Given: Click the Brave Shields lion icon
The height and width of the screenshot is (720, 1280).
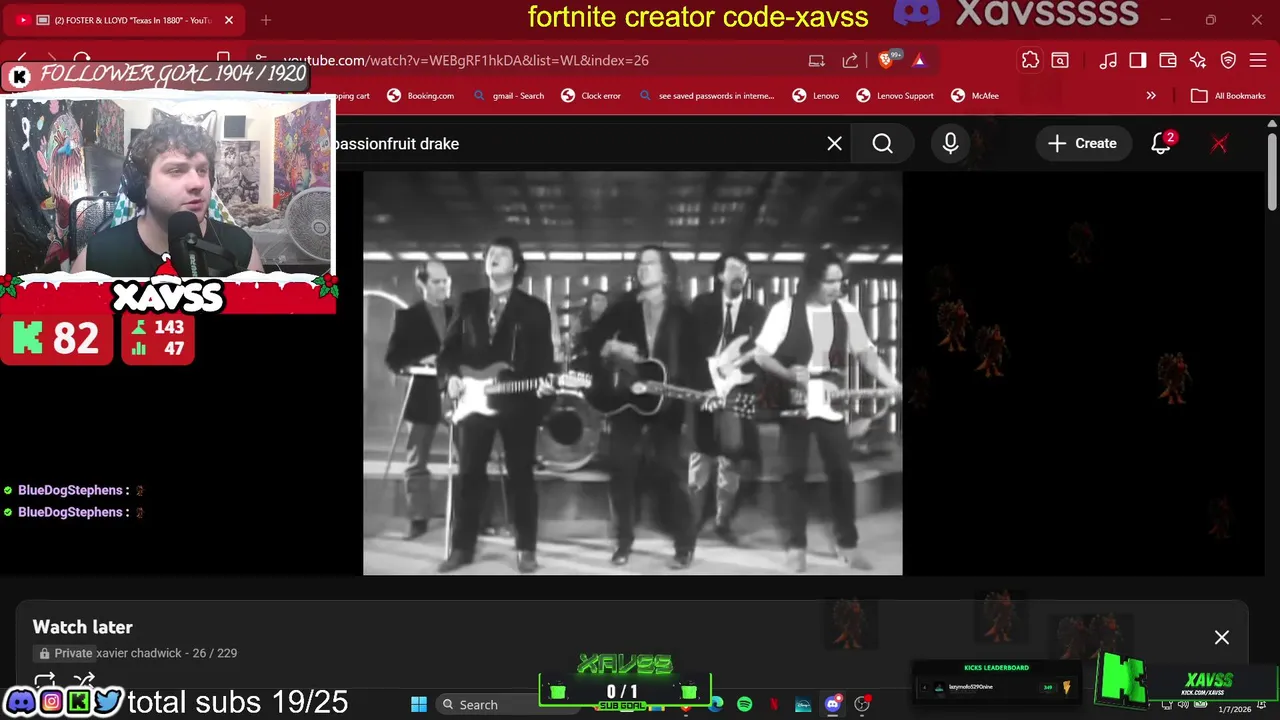Looking at the screenshot, I should click(886, 61).
